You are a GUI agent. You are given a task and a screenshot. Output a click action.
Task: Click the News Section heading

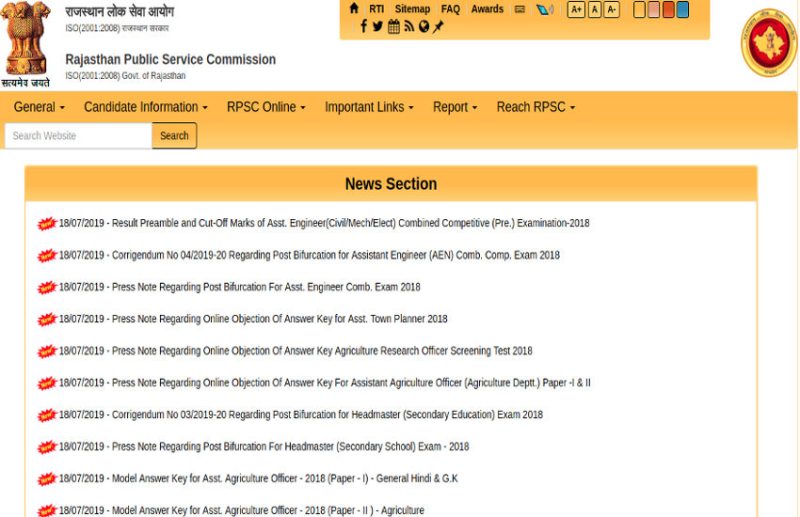click(391, 184)
